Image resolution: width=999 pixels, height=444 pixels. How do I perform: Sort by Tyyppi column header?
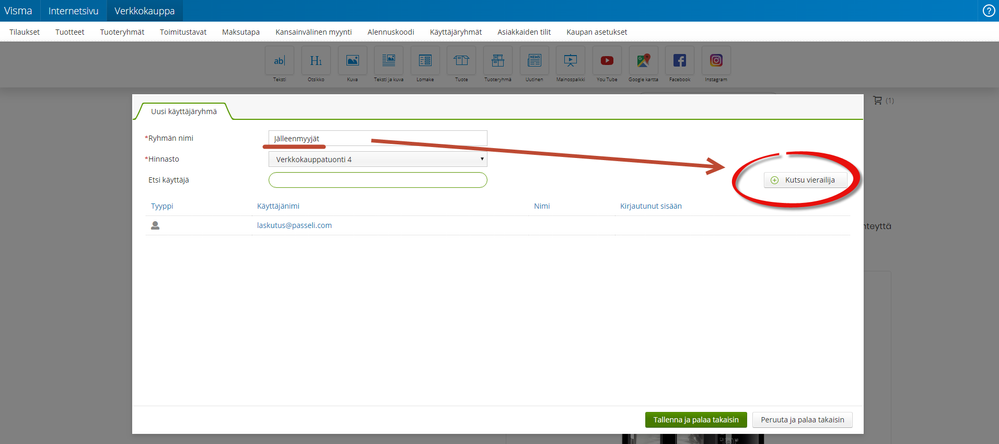162,206
